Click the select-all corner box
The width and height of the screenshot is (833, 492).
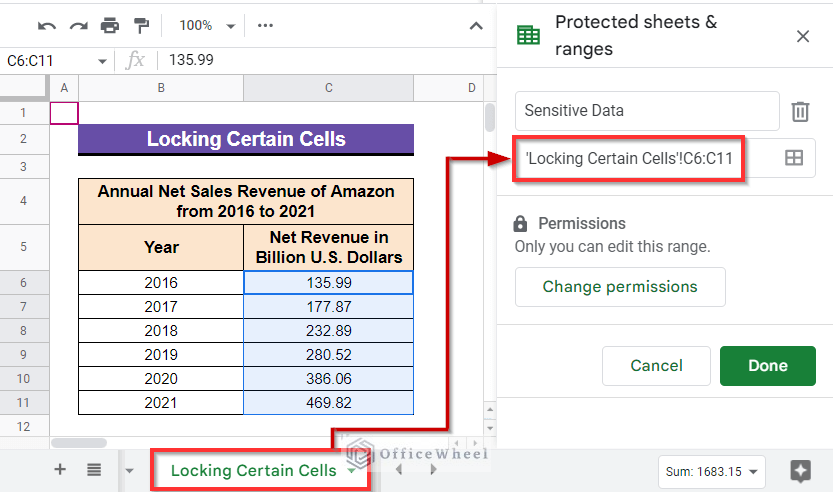[24, 88]
